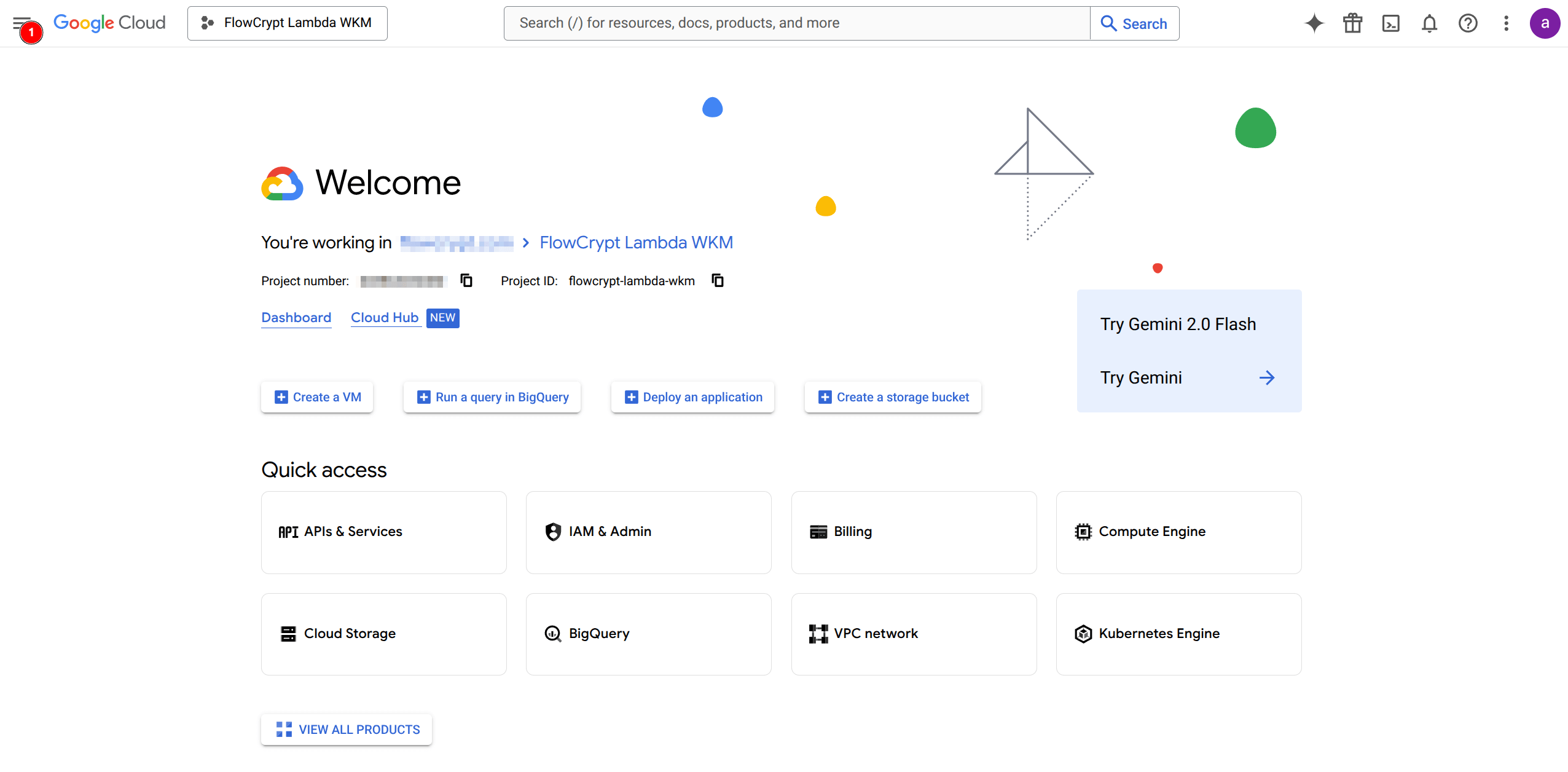Open the BigQuery quick access card

649,634
